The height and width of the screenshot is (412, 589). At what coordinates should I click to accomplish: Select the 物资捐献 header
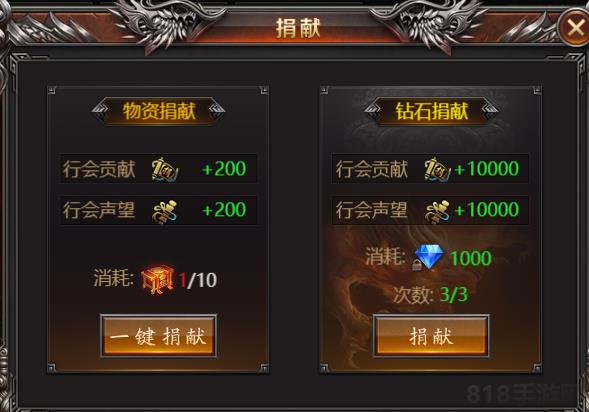(159, 111)
